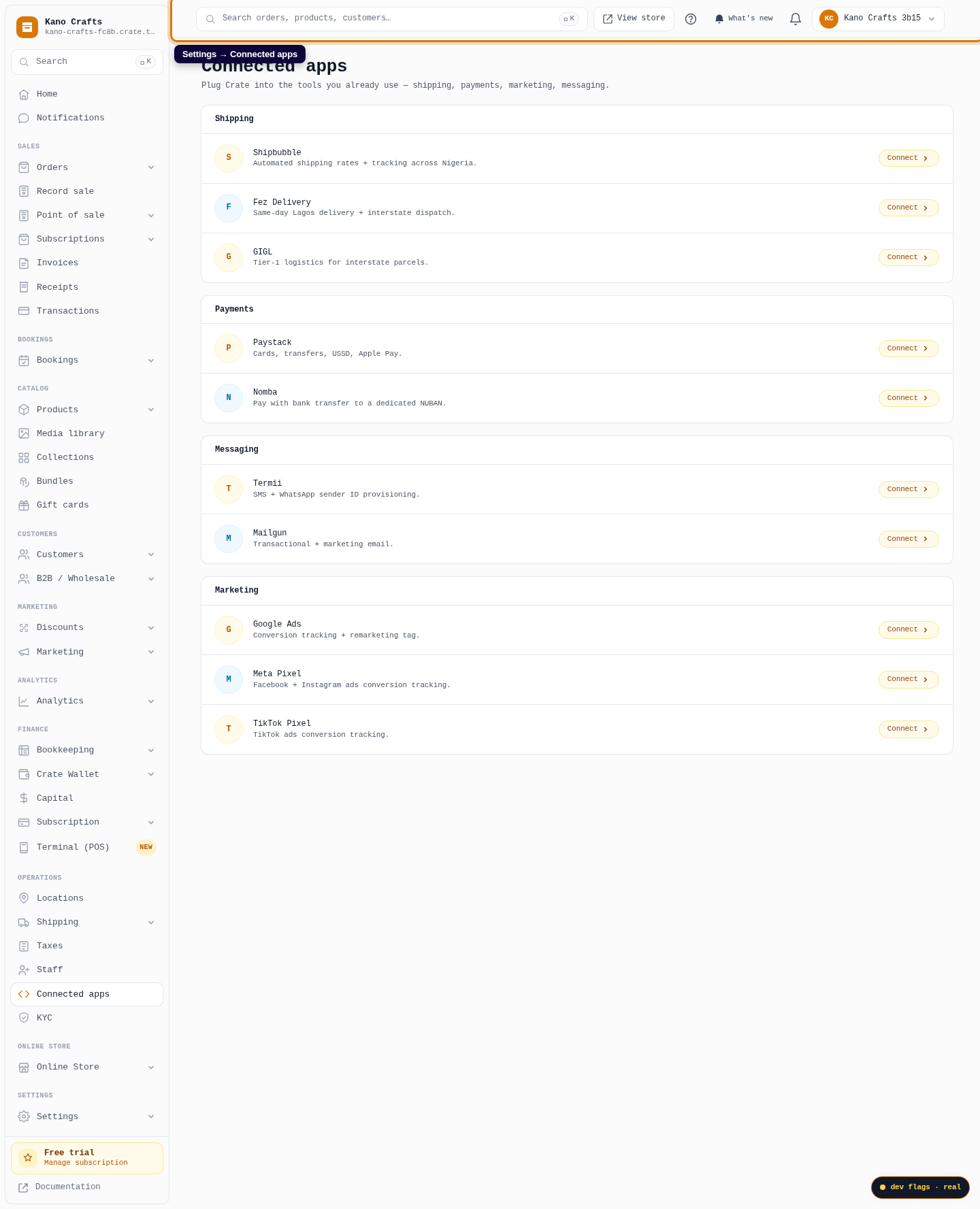Connect the Fez Delivery app
This screenshot has height=1209, width=980.
pos(909,208)
